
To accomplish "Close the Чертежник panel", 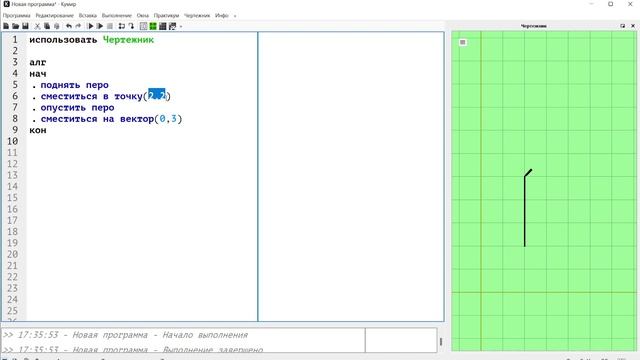I will (633, 26).
